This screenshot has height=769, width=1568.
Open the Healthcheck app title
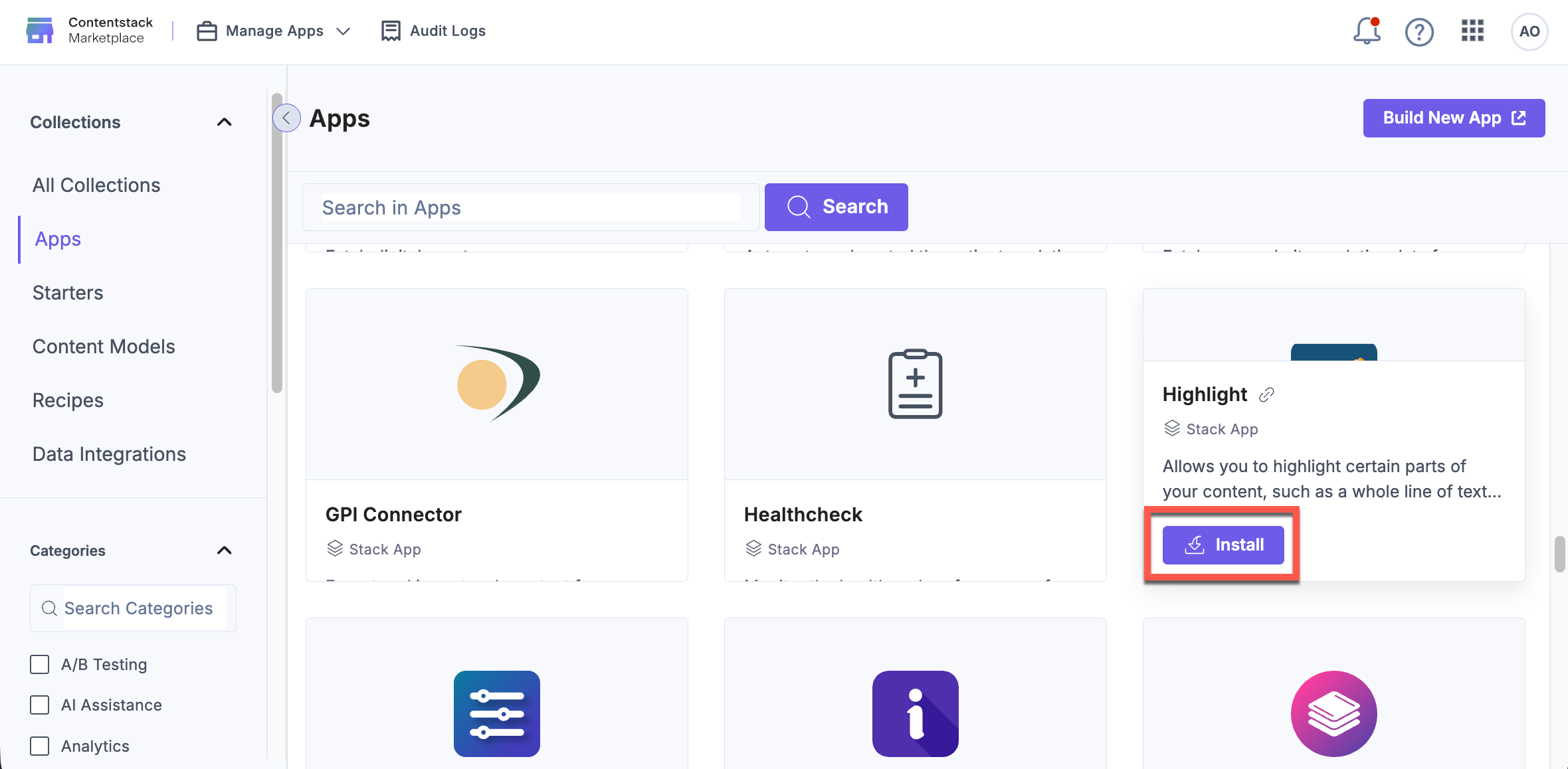803,515
